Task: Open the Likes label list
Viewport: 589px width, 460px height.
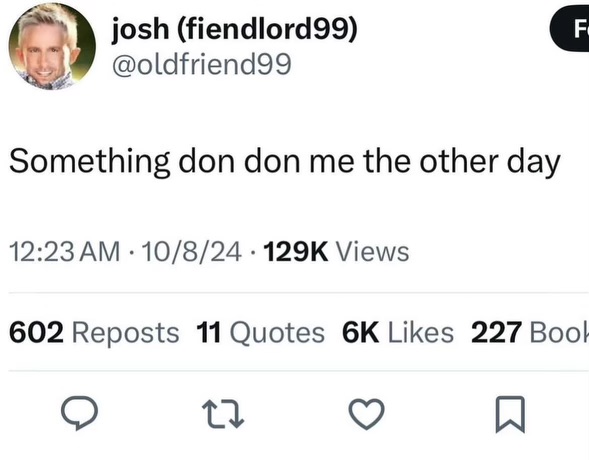Action: tap(421, 332)
